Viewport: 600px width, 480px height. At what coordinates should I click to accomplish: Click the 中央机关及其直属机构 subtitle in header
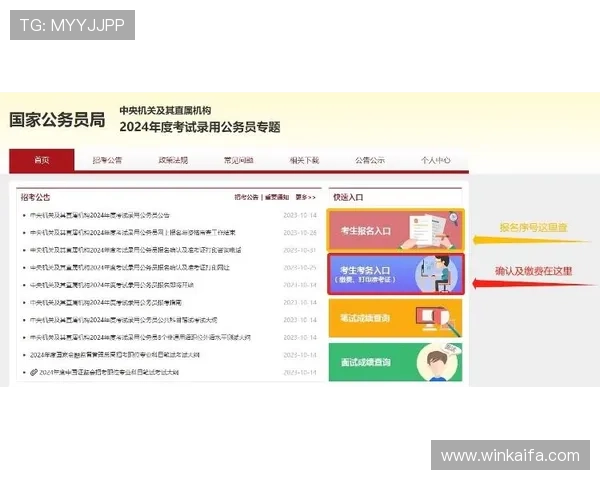[x=165, y=111]
